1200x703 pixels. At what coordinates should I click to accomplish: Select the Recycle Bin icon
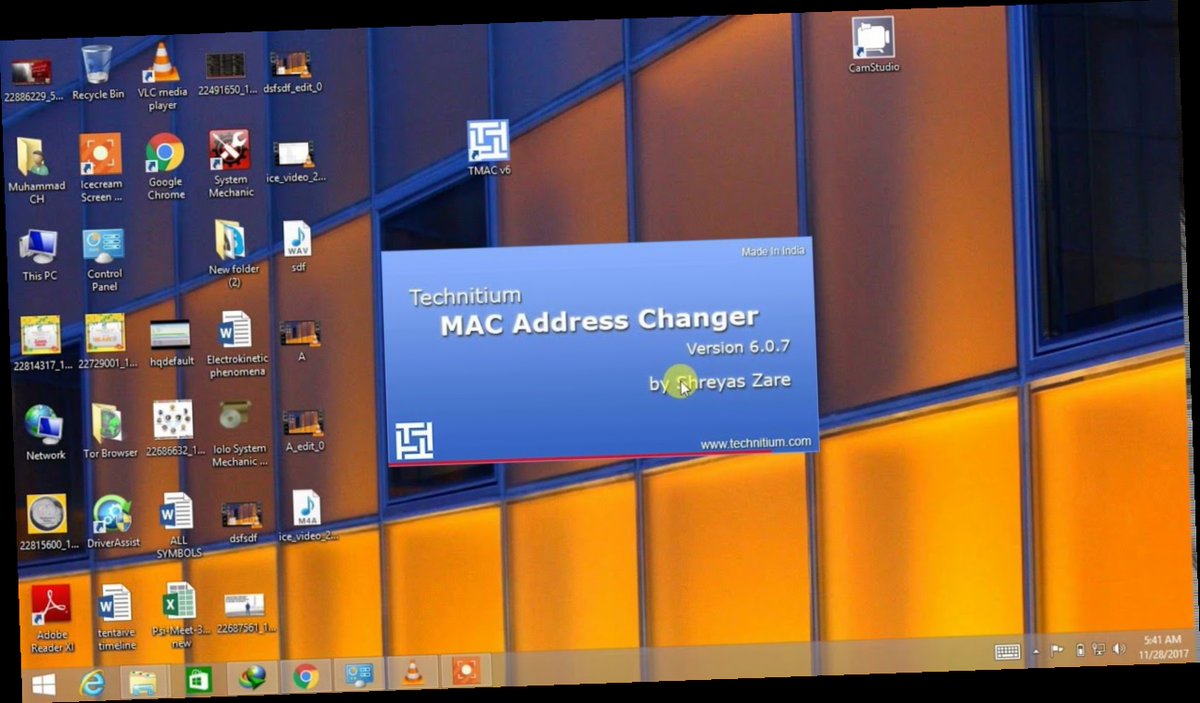pyautogui.click(x=97, y=72)
